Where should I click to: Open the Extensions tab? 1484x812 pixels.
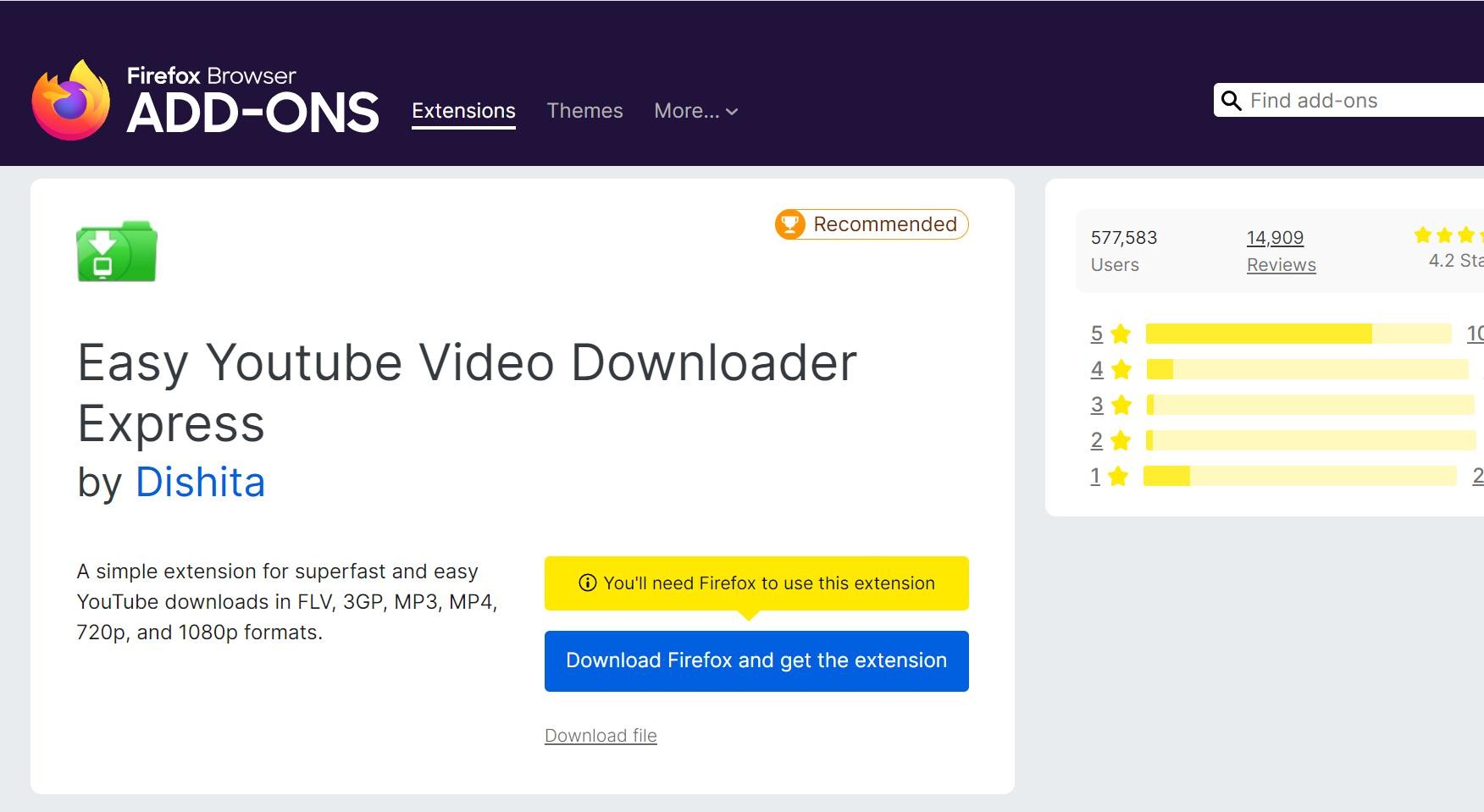pyautogui.click(x=463, y=111)
